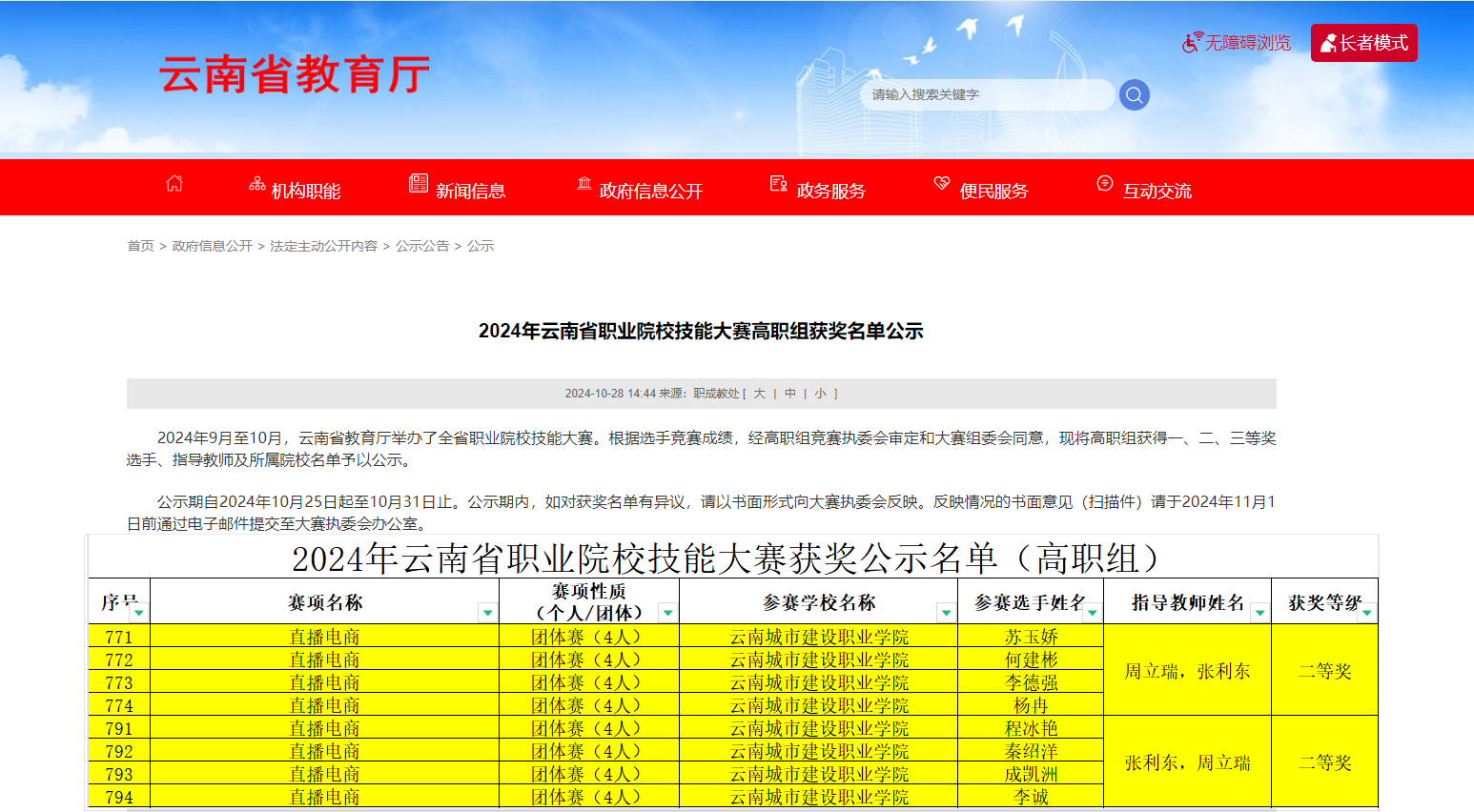1474x812 pixels.
Task: Open 赛项性质 column filter dropdown
Action: pyautogui.click(x=667, y=613)
